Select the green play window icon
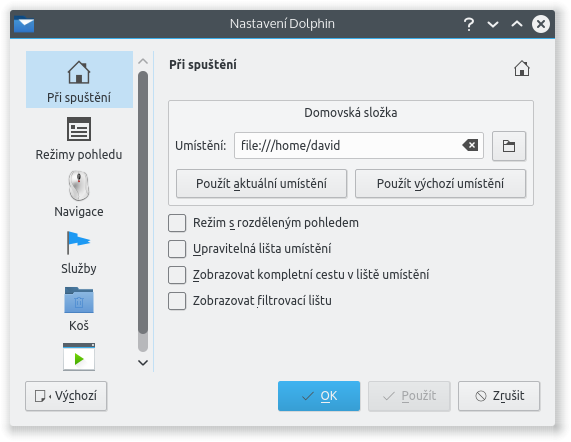Image resolution: width=571 pixels, height=442 pixels. point(79,357)
